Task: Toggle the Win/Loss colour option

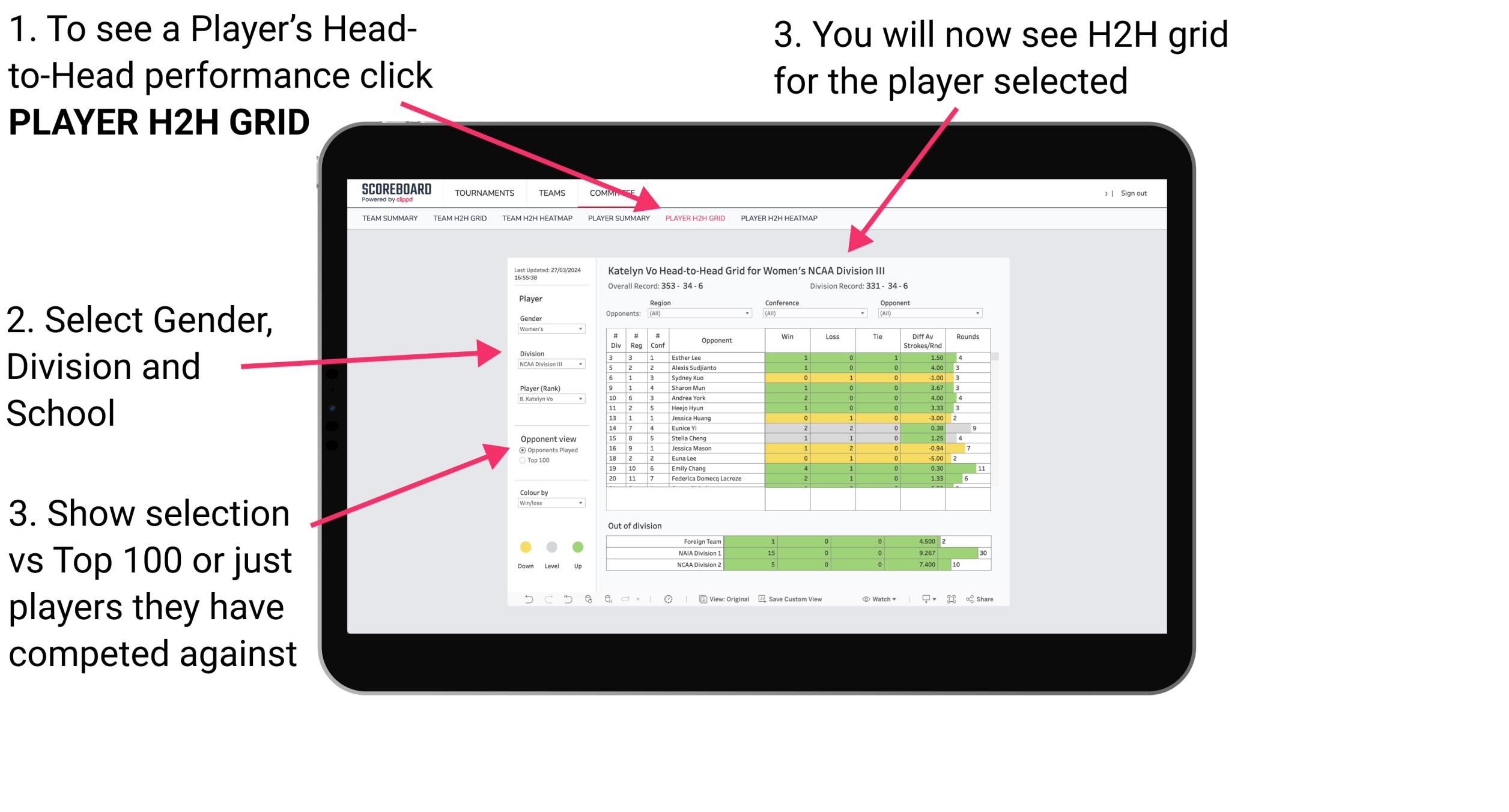Action: pos(550,503)
